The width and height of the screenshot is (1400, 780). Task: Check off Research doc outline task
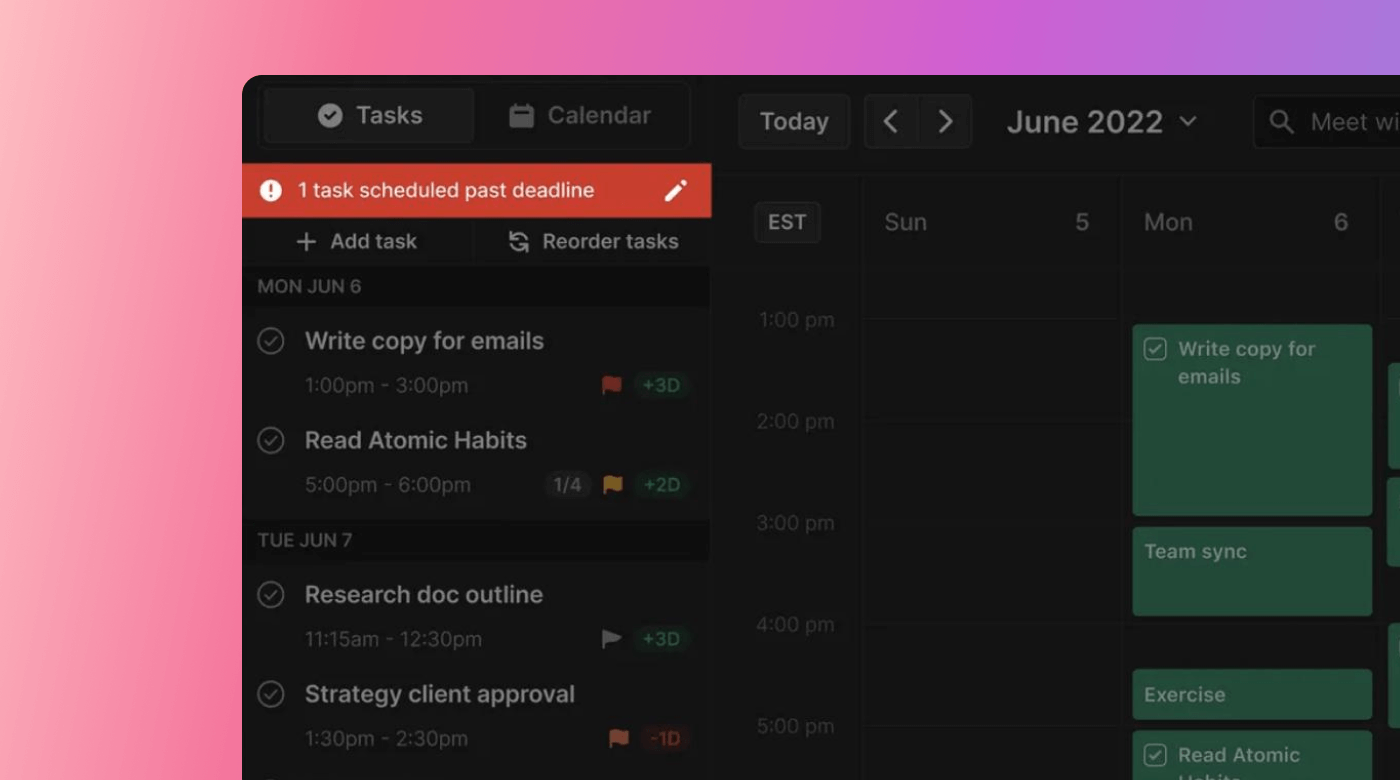[271, 595]
